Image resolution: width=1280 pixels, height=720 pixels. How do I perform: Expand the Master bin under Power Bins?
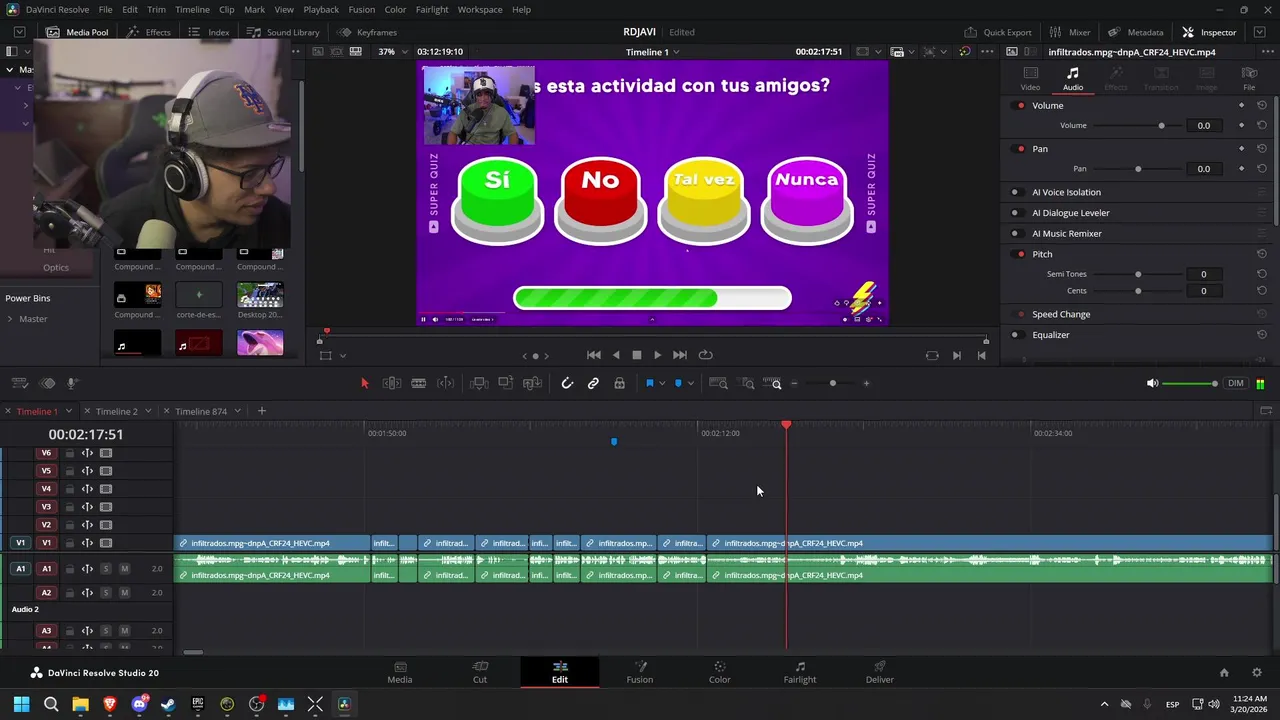(x=10, y=319)
